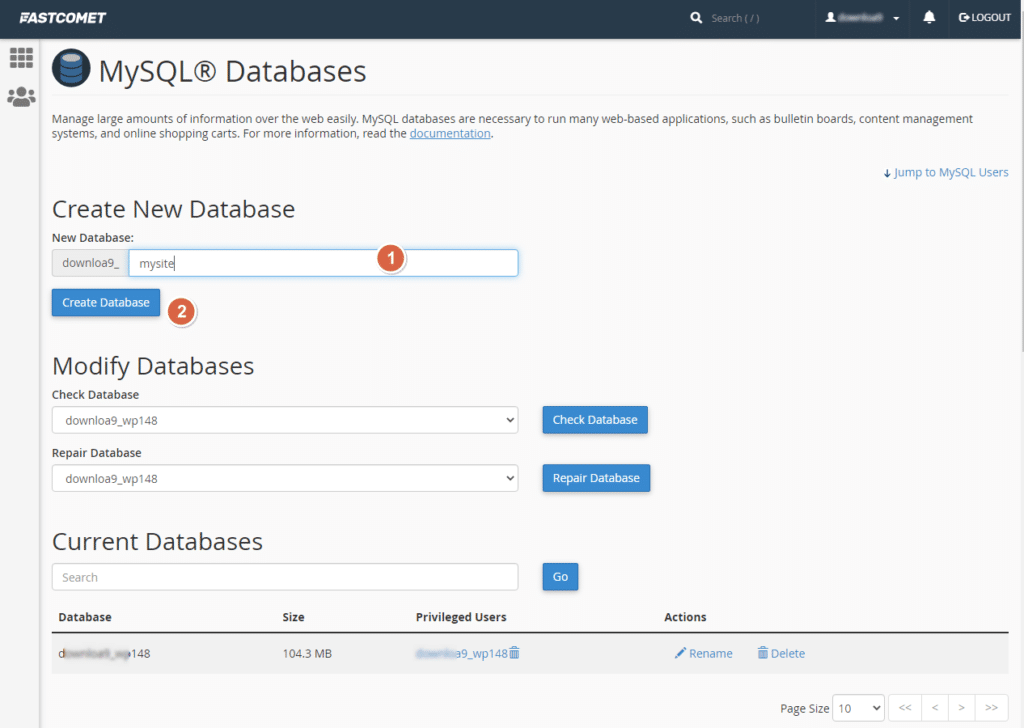Screen dimensions: 1024x728
Task: Click the FastComet logo
Action: [63, 18]
